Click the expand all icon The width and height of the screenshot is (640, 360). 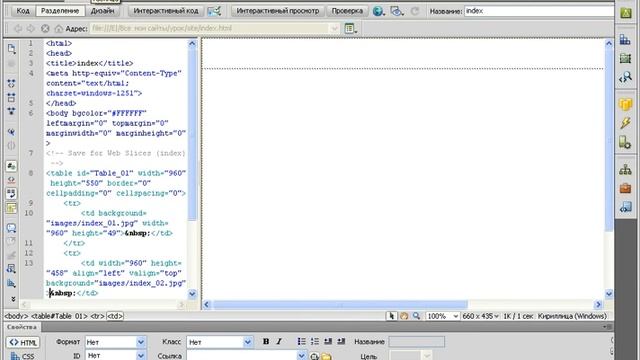pyautogui.click(x=11, y=111)
